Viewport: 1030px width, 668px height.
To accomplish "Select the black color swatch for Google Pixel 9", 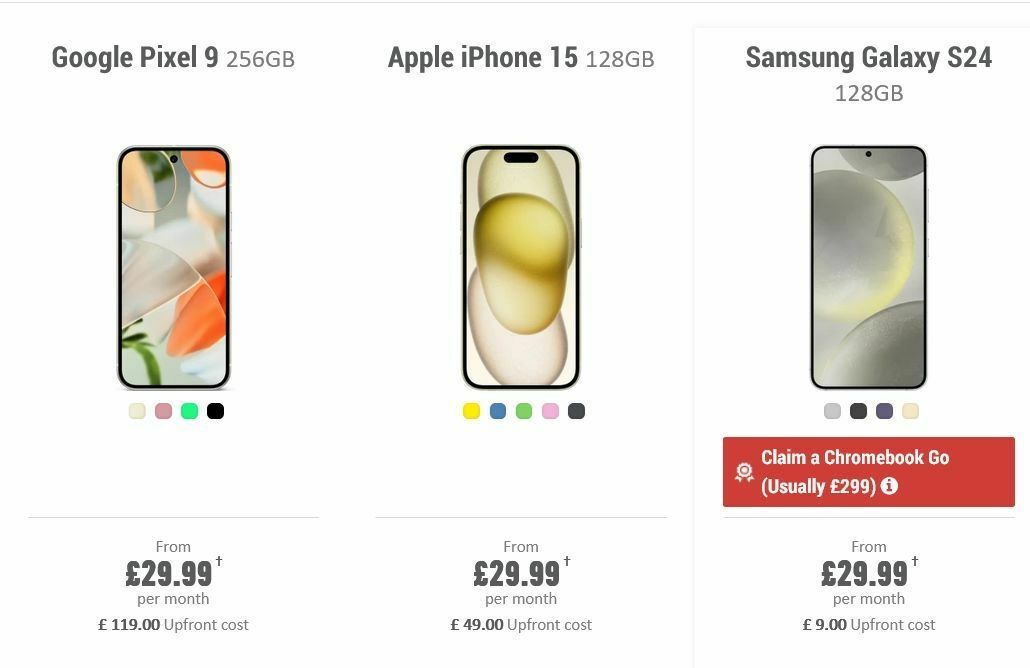I will 215,410.
